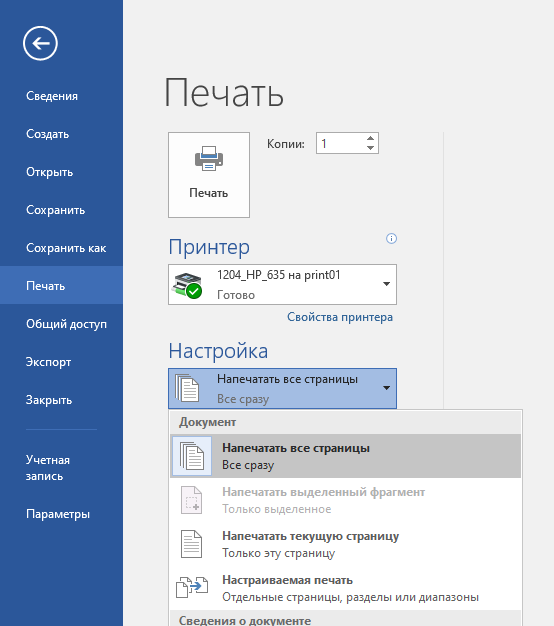Click the Настраиваемая печать icon
The image size is (554, 626).
coord(192,588)
